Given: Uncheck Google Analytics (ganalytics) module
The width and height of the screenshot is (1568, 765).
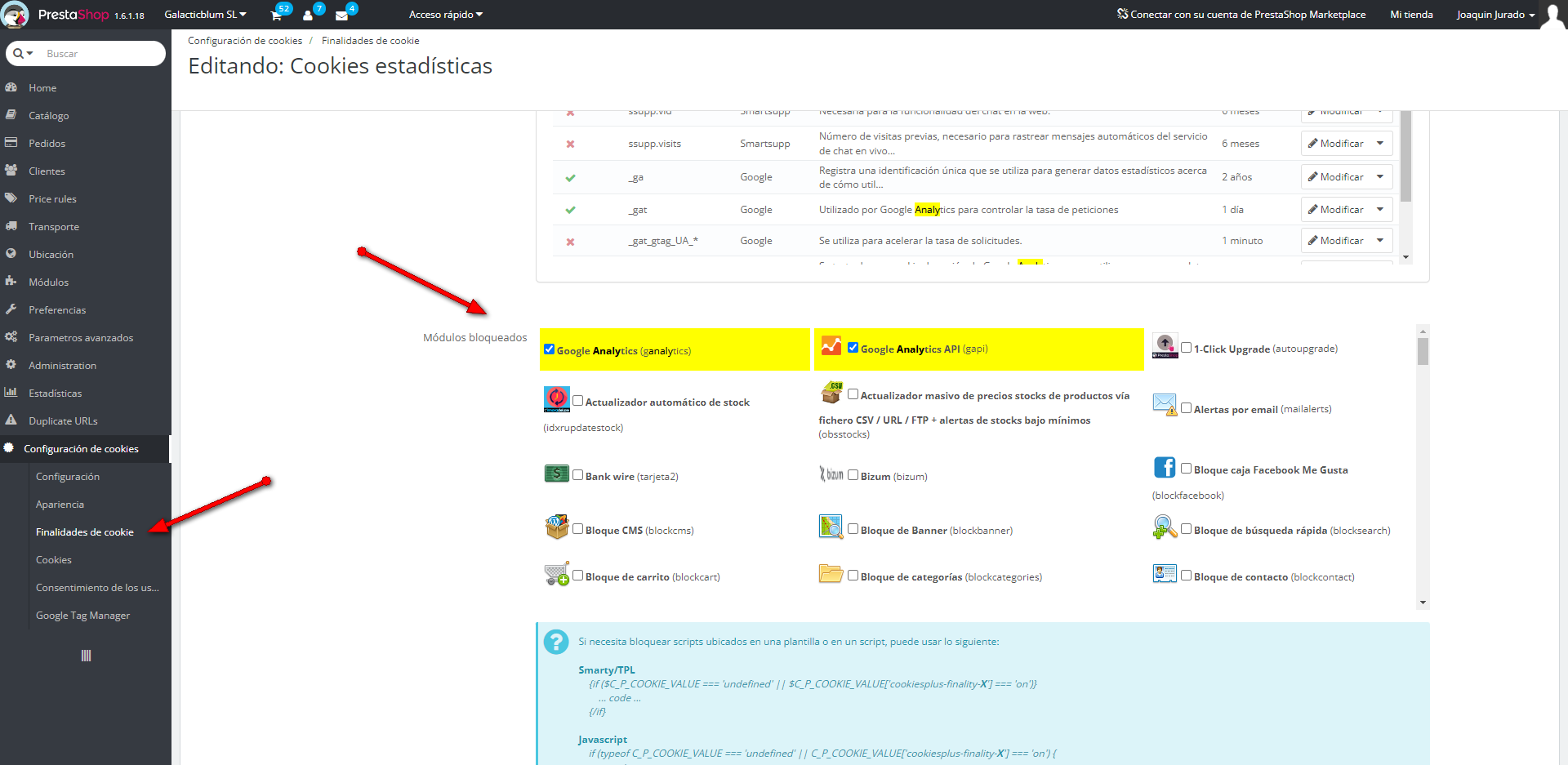Looking at the screenshot, I should tap(550, 349).
